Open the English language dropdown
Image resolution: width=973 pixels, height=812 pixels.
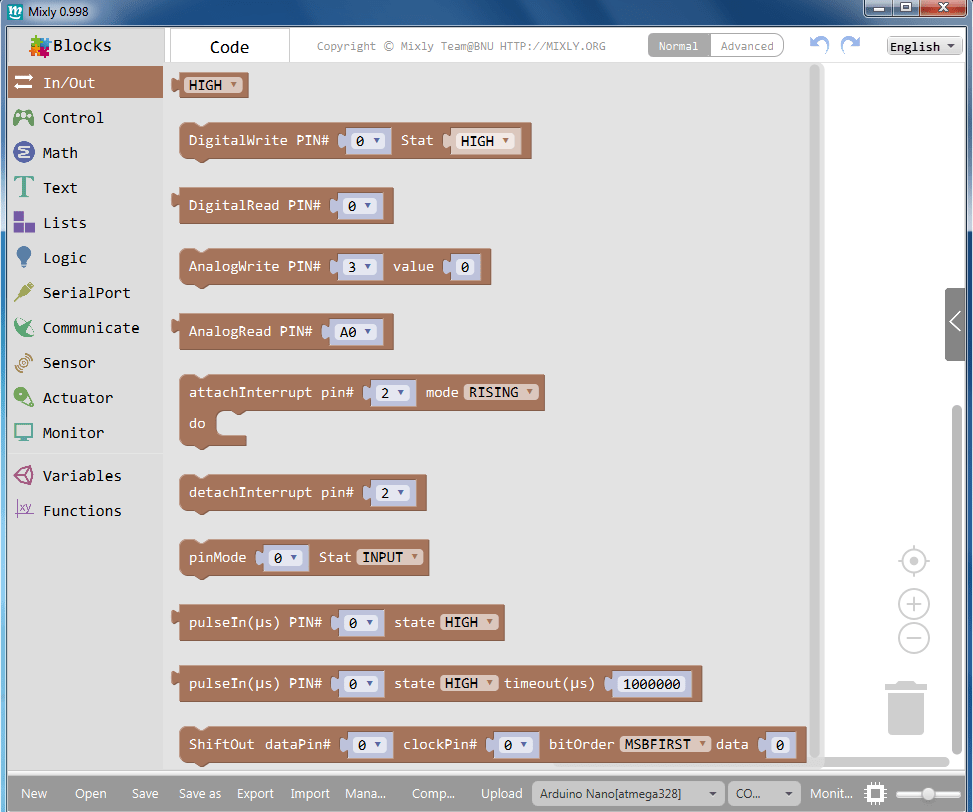tap(923, 47)
